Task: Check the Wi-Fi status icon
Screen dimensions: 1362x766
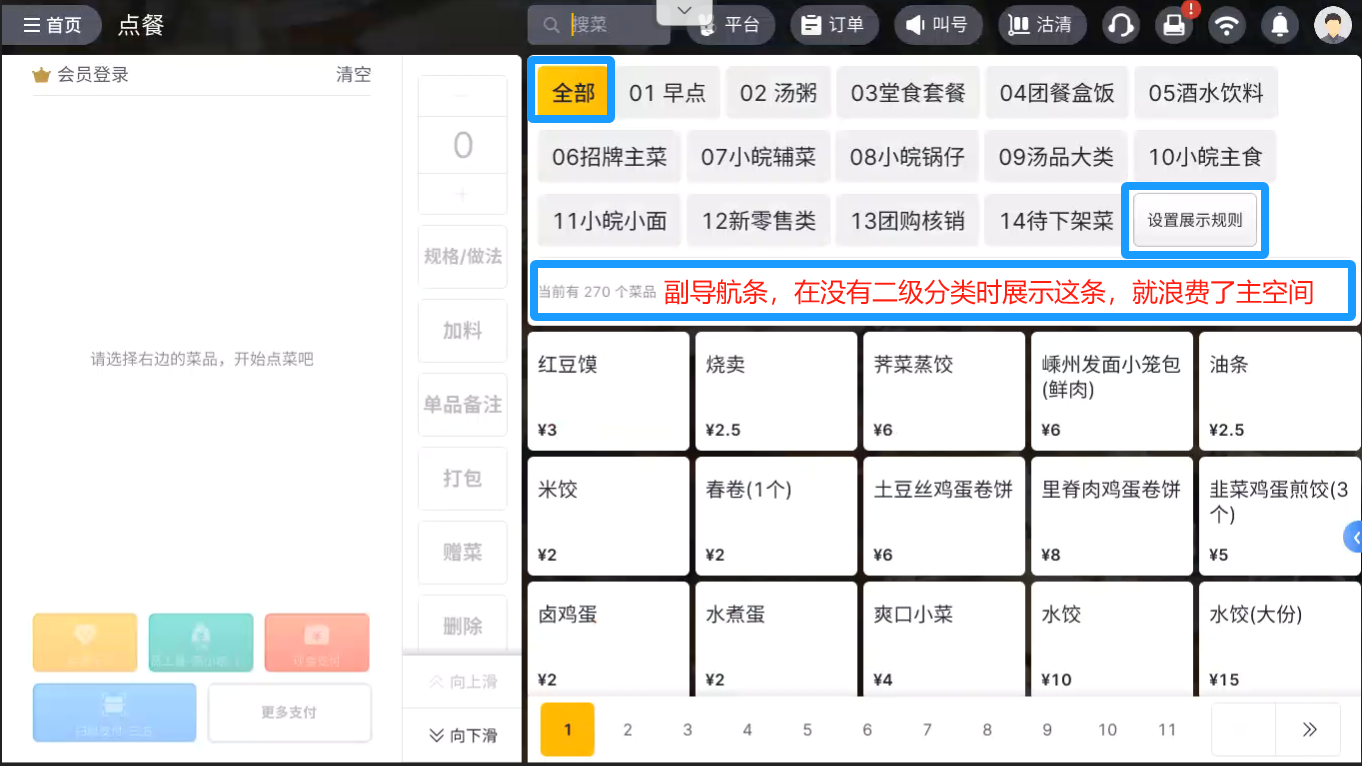Action: (x=1227, y=25)
